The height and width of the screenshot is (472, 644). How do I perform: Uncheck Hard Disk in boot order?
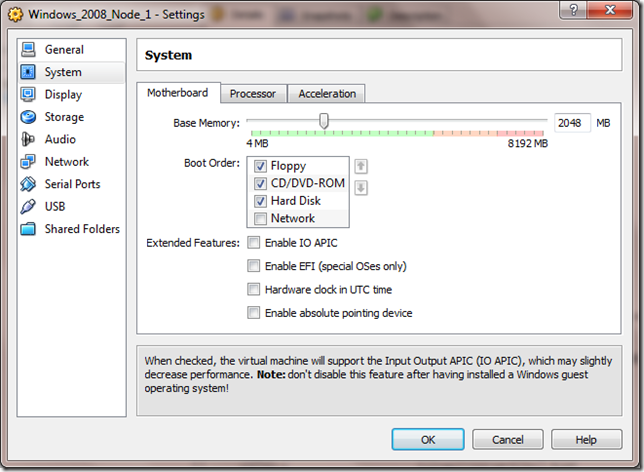(260, 201)
